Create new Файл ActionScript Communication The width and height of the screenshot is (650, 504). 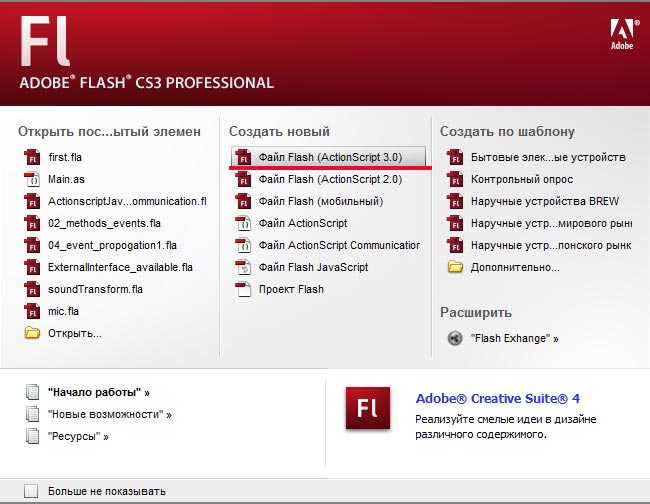(340, 245)
